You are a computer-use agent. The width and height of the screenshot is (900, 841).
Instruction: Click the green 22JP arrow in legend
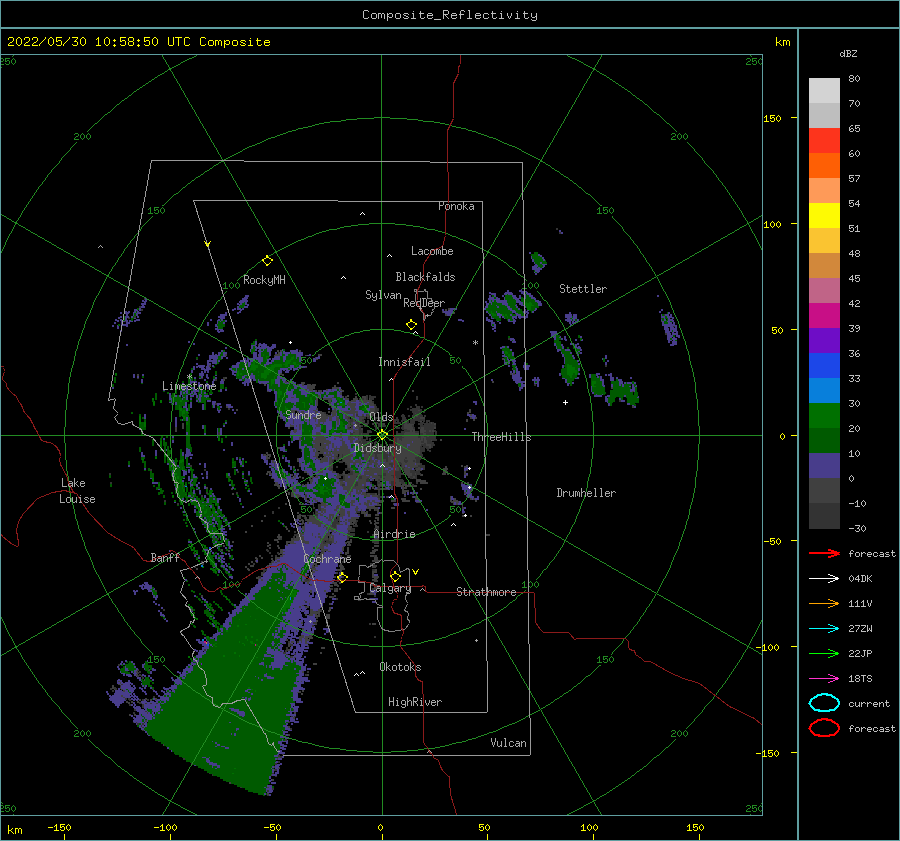824,653
